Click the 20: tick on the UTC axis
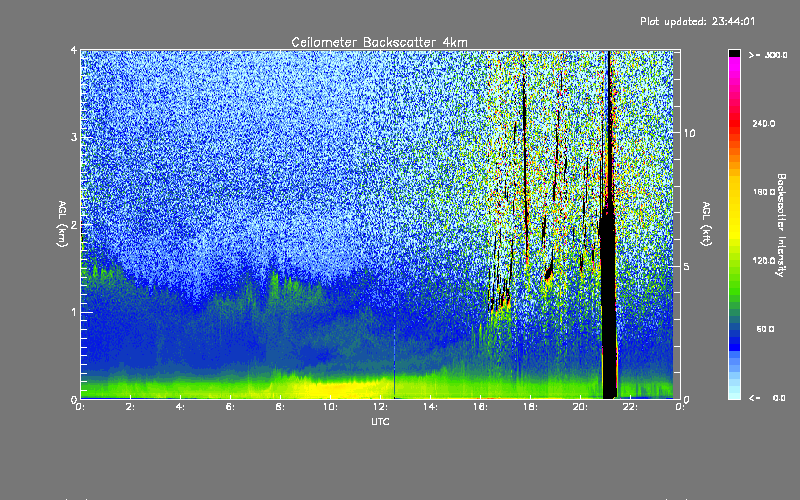The image size is (800, 500). click(x=580, y=407)
